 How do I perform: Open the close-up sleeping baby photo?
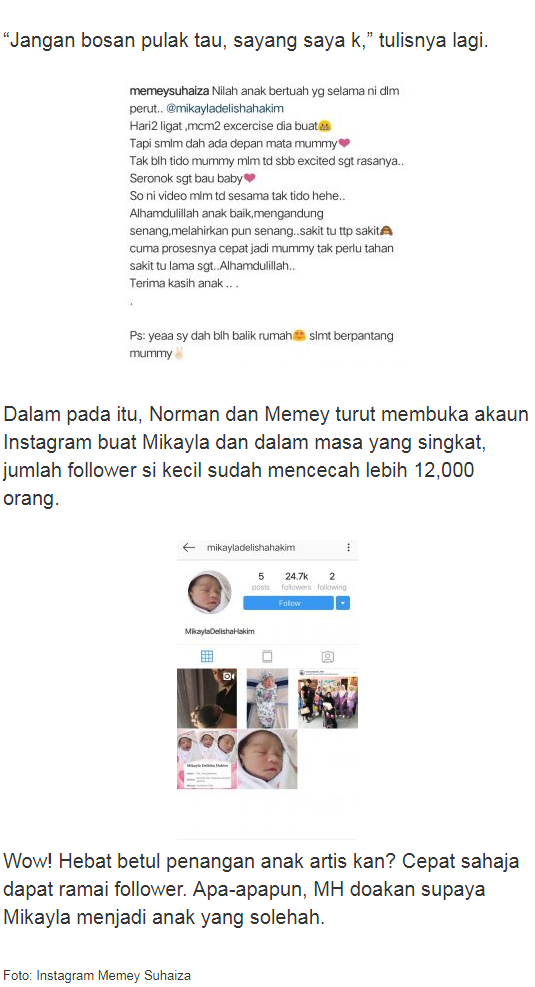pyautogui.click(x=267, y=759)
